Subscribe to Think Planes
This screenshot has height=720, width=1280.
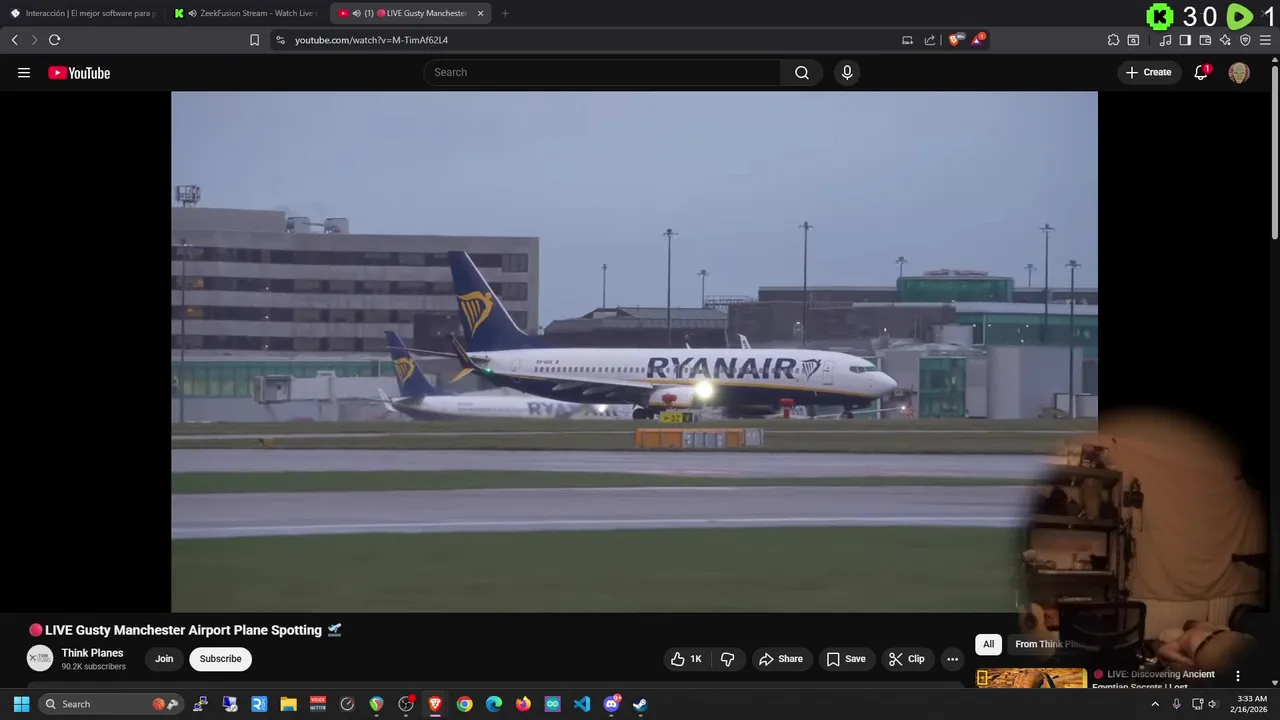tap(220, 659)
